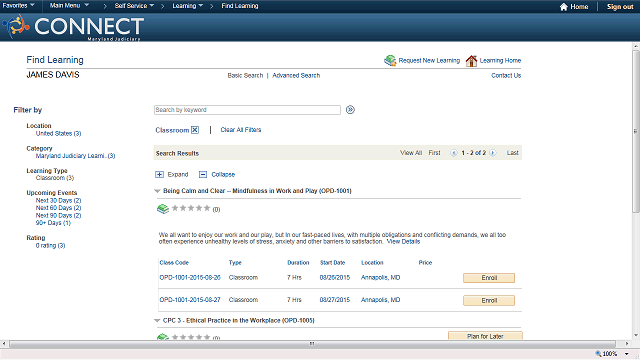Open Learning Home via house icon
The width and height of the screenshot is (640, 360).
pyautogui.click(x=471, y=61)
